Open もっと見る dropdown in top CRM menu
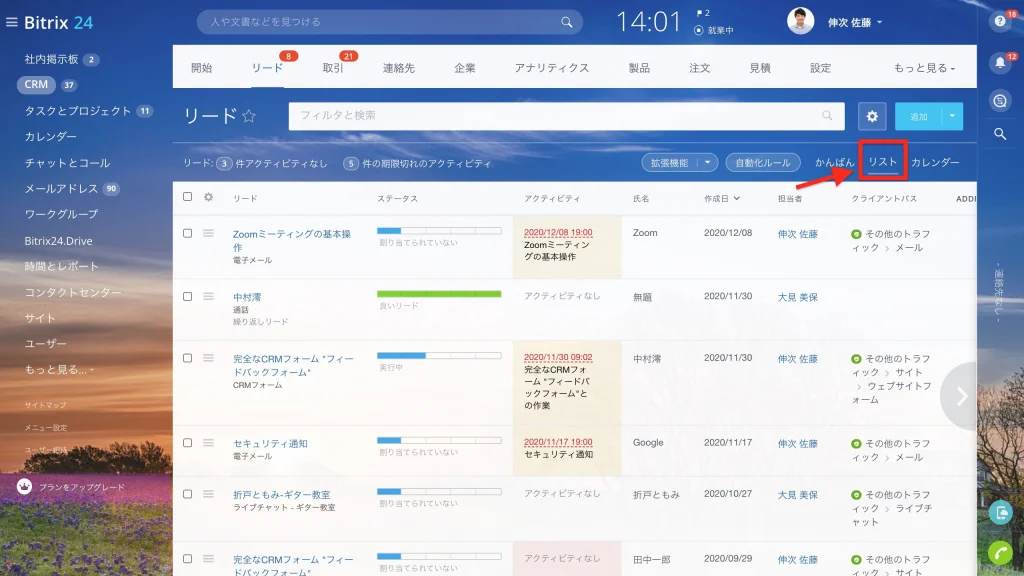The width and height of the screenshot is (1024, 576). coord(924,68)
